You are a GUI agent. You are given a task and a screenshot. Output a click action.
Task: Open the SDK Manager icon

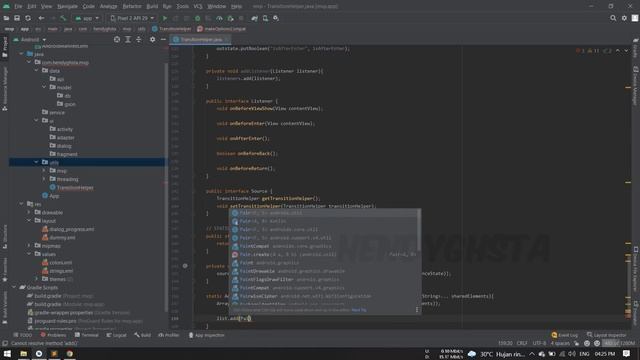pos(276,18)
